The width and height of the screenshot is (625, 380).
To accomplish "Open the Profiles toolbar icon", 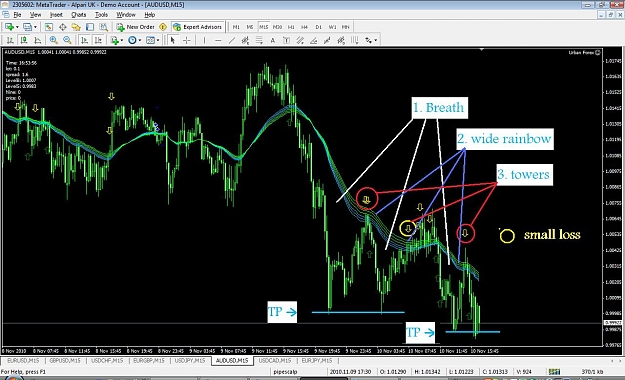I will [x=27, y=27].
